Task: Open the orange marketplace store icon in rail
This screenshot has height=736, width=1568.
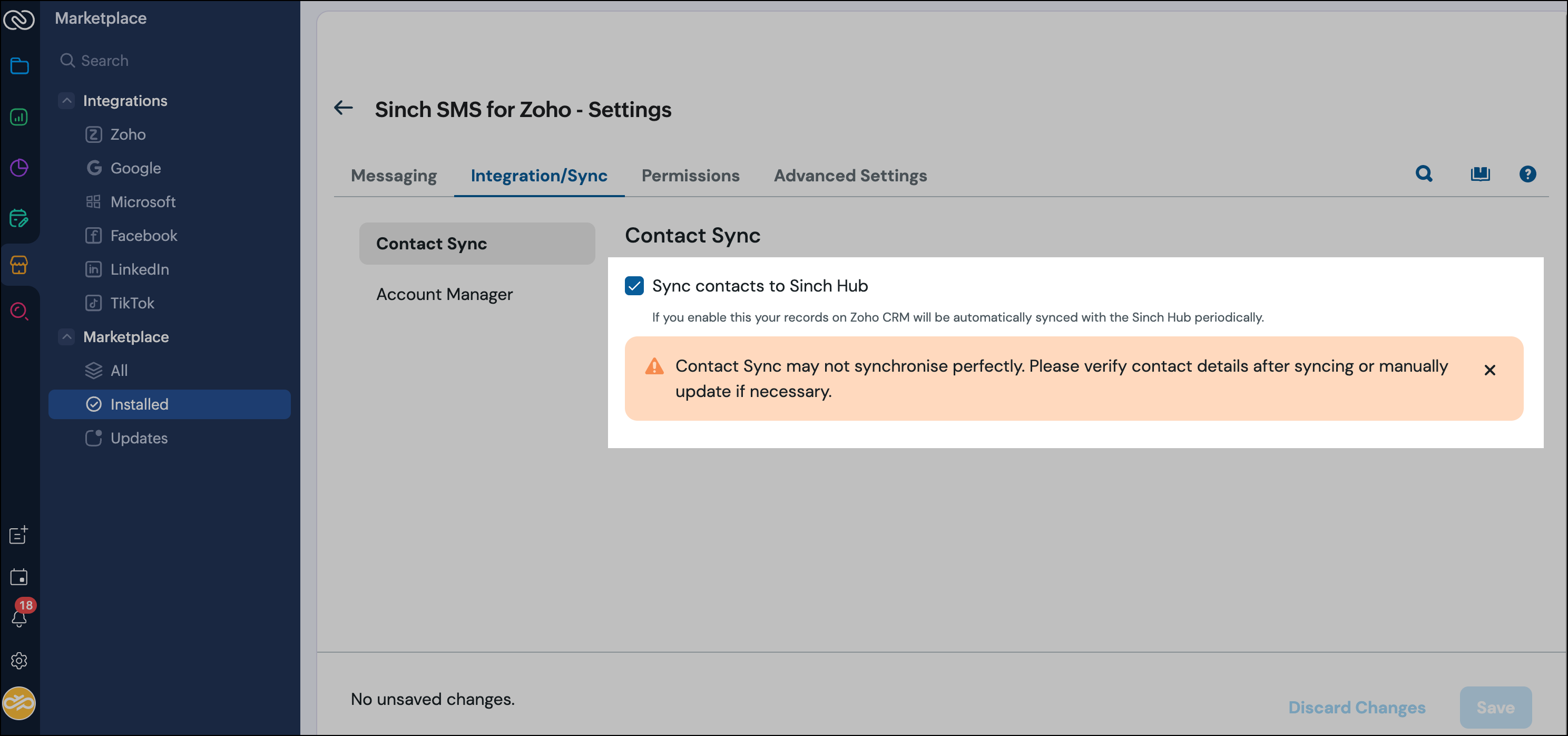Action: click(x=19, y=265)
